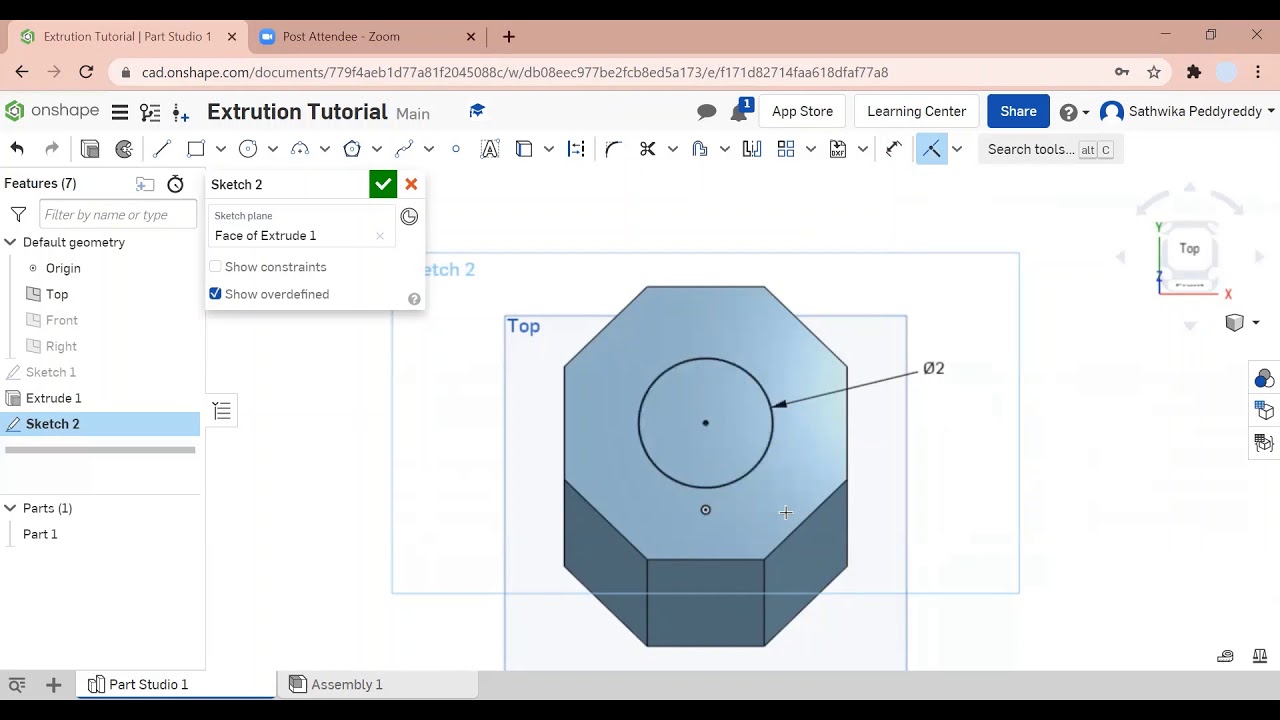Open the Insert DXF tool
This screenshot has height=720, width=1280.
(x=838, y=149)
